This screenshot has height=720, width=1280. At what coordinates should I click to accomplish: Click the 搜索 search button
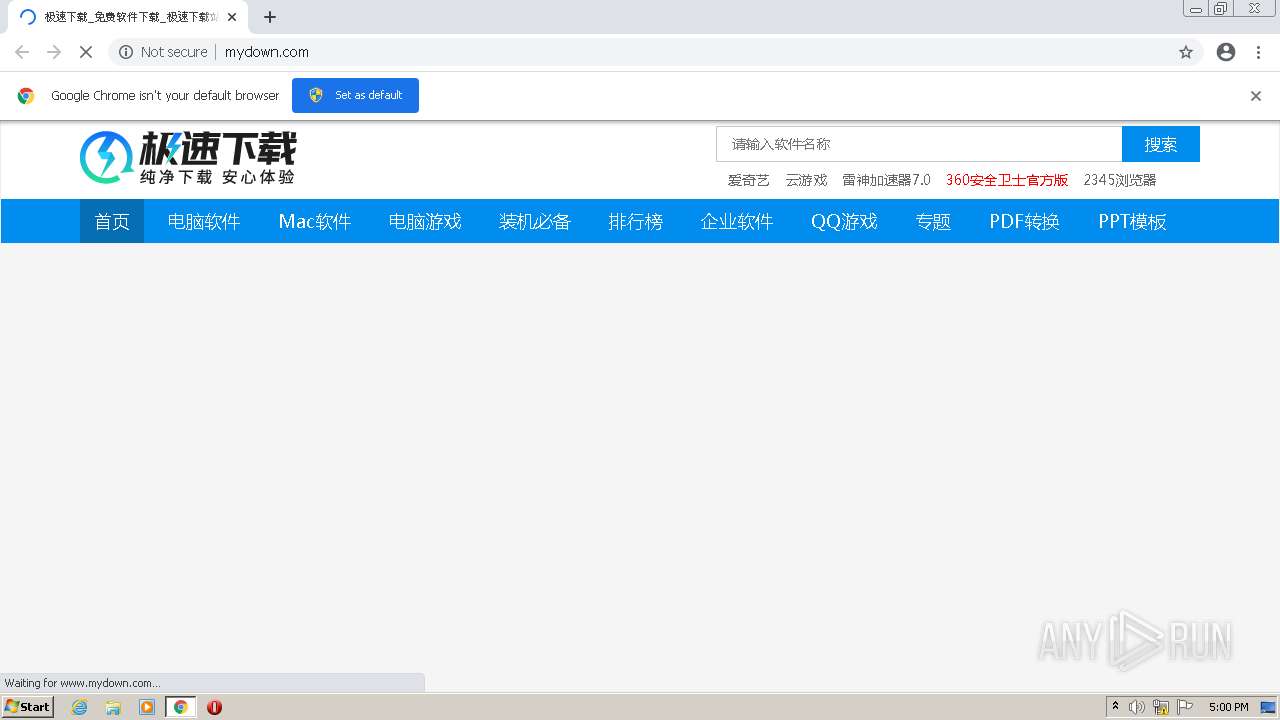(1161, 144)
